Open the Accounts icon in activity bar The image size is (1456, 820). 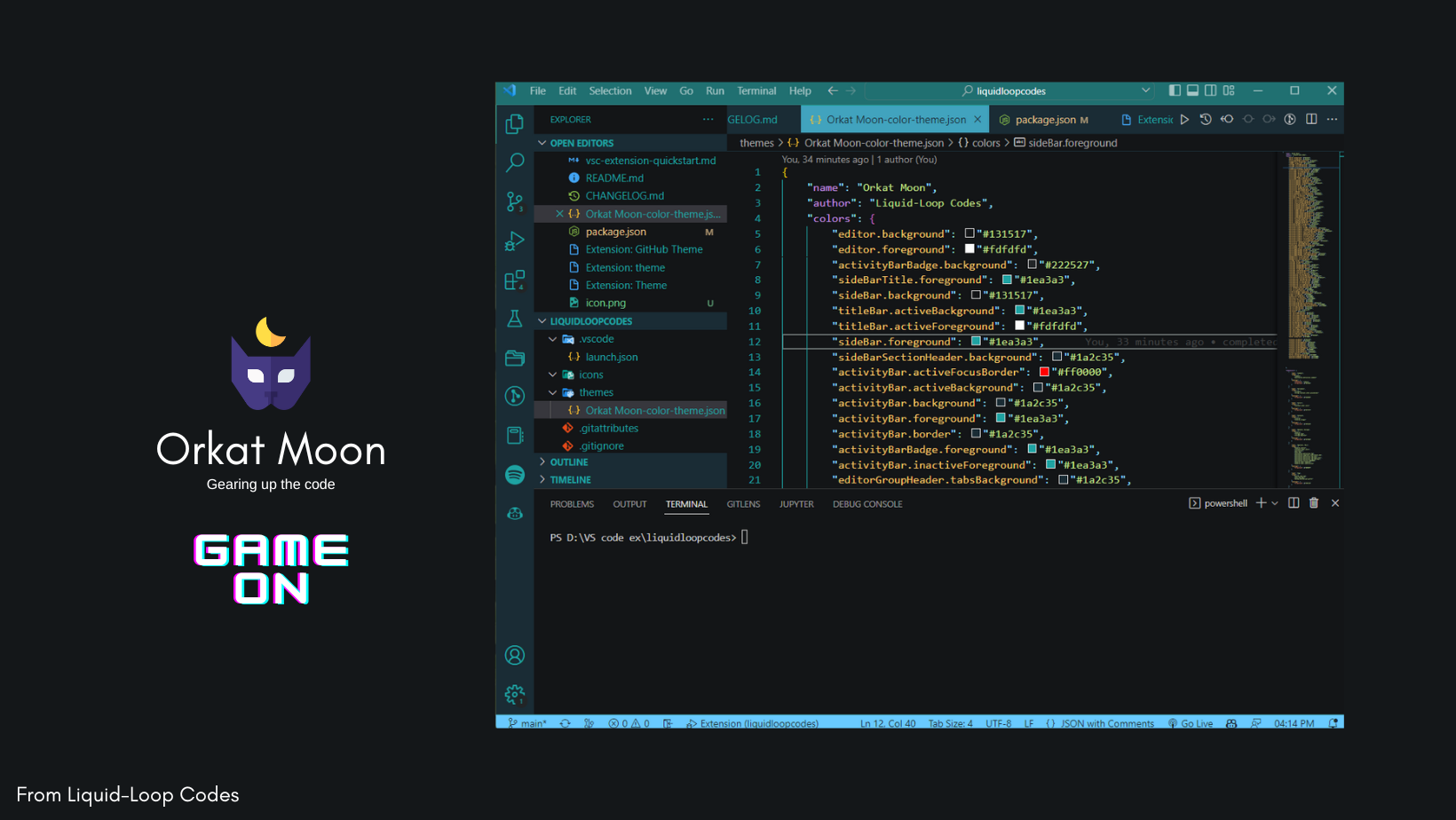[514, 655]
